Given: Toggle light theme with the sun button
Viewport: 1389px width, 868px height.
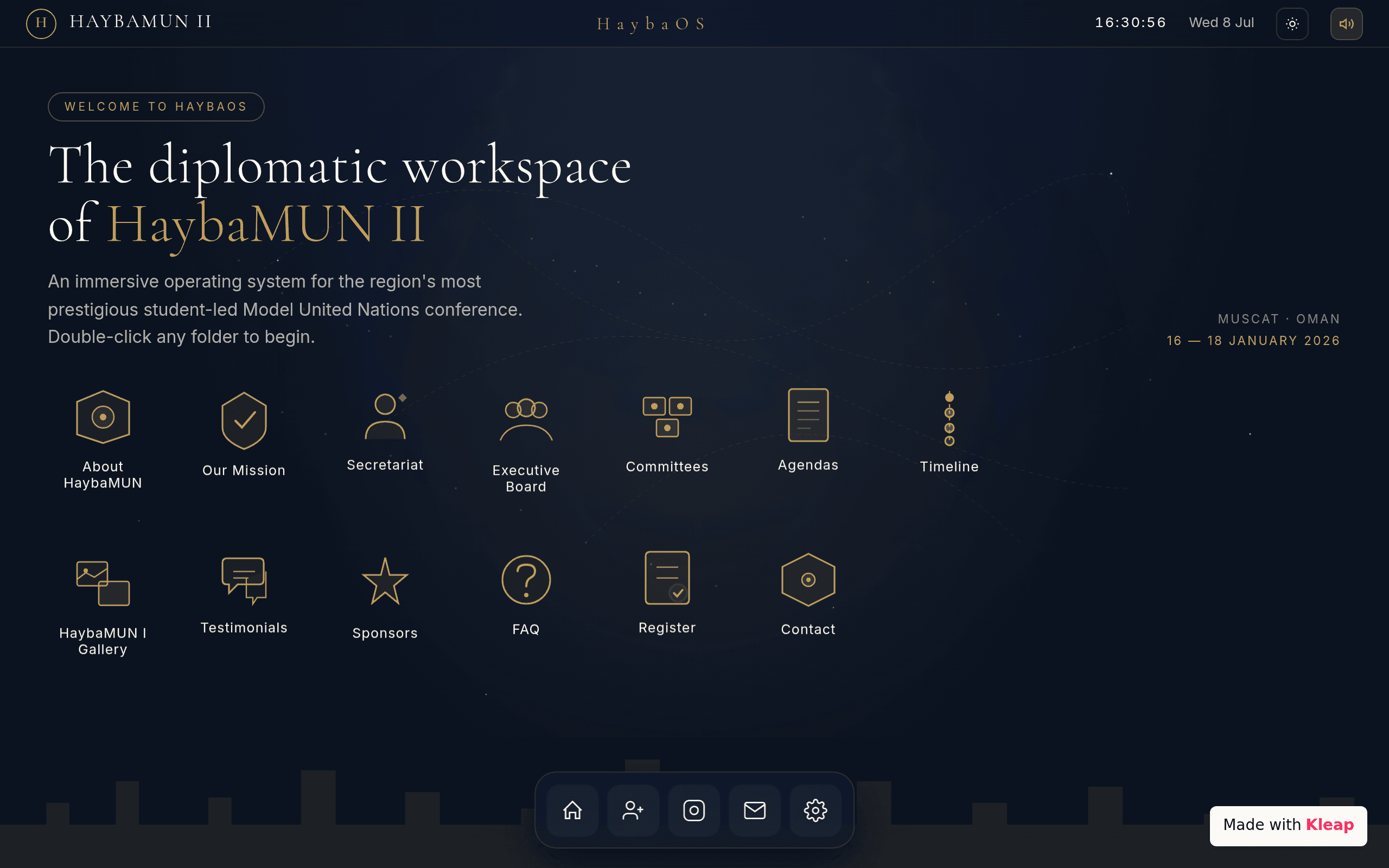Looking at the screenshot, I should (1292, 23).
